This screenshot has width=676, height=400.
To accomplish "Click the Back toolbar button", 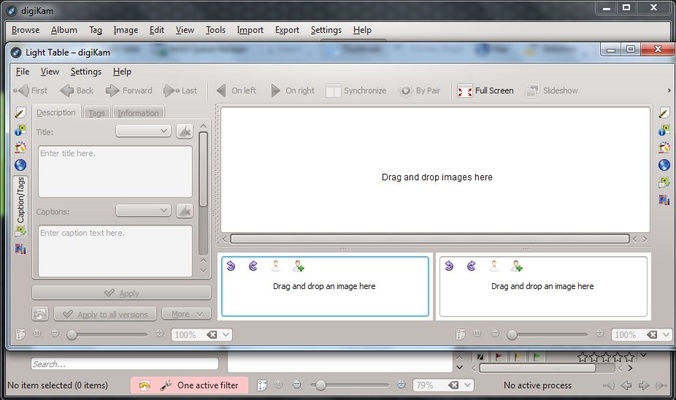I will [x=77, y=91].
